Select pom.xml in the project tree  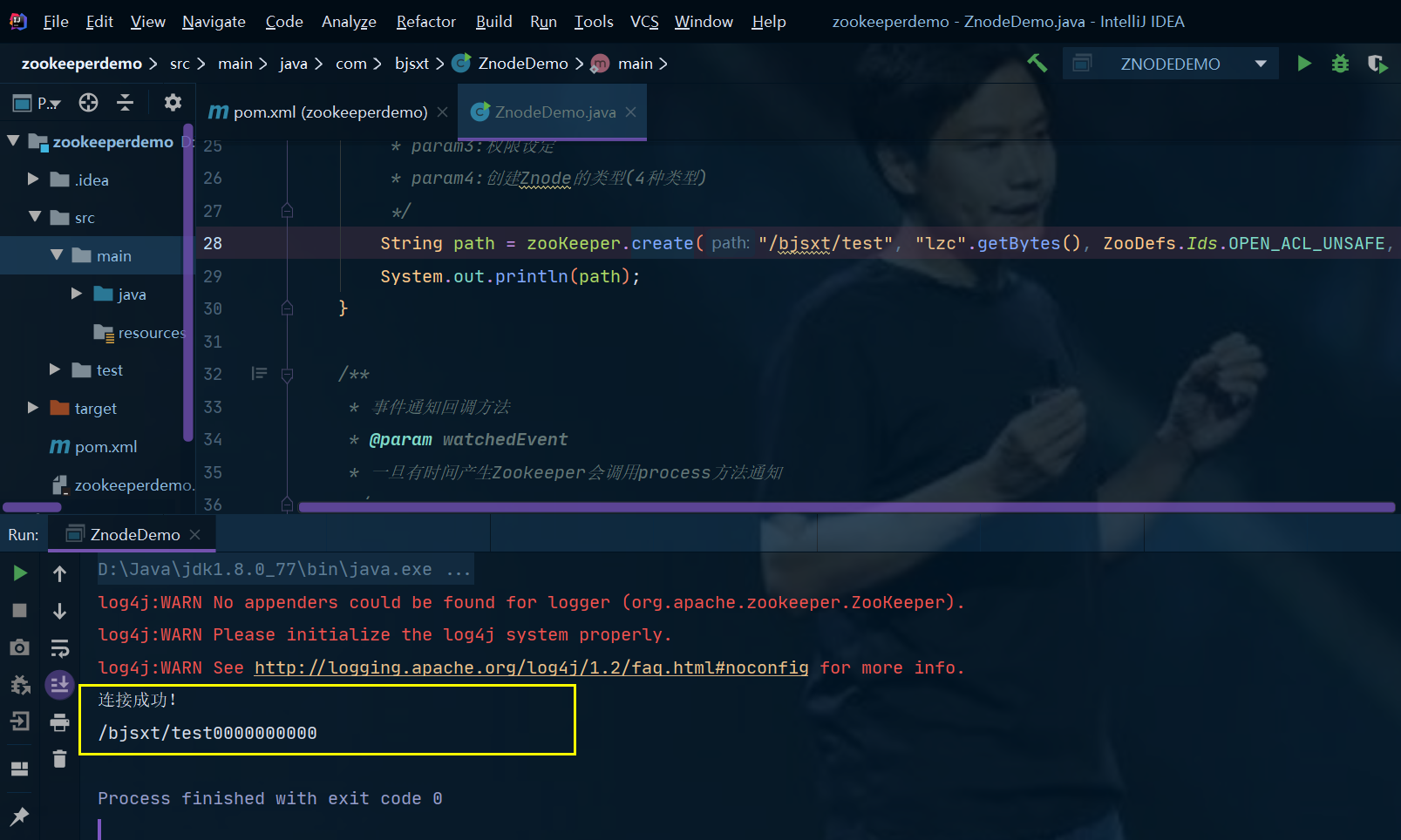(93, 446)
